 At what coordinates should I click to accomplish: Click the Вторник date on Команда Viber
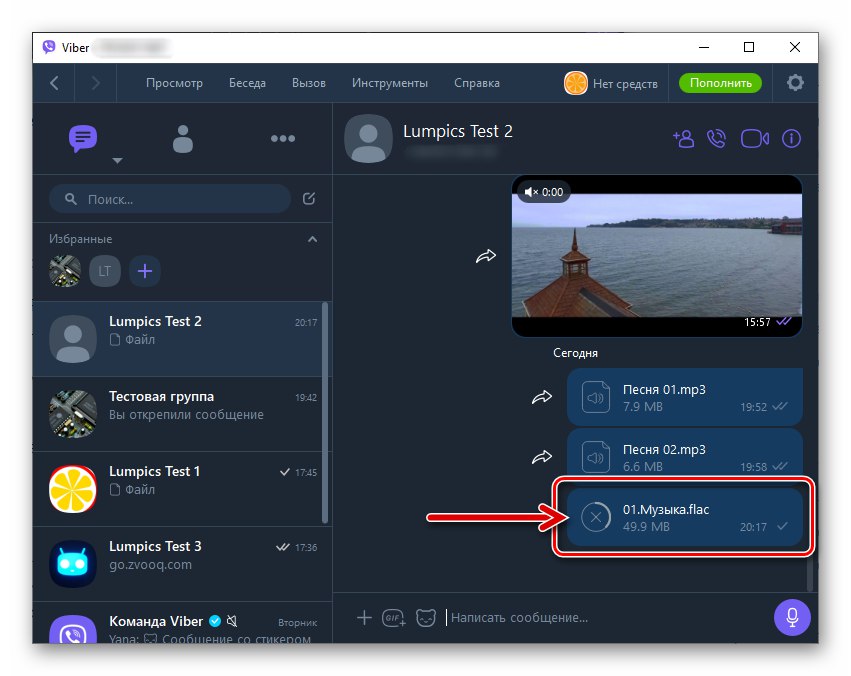(297, 623)
